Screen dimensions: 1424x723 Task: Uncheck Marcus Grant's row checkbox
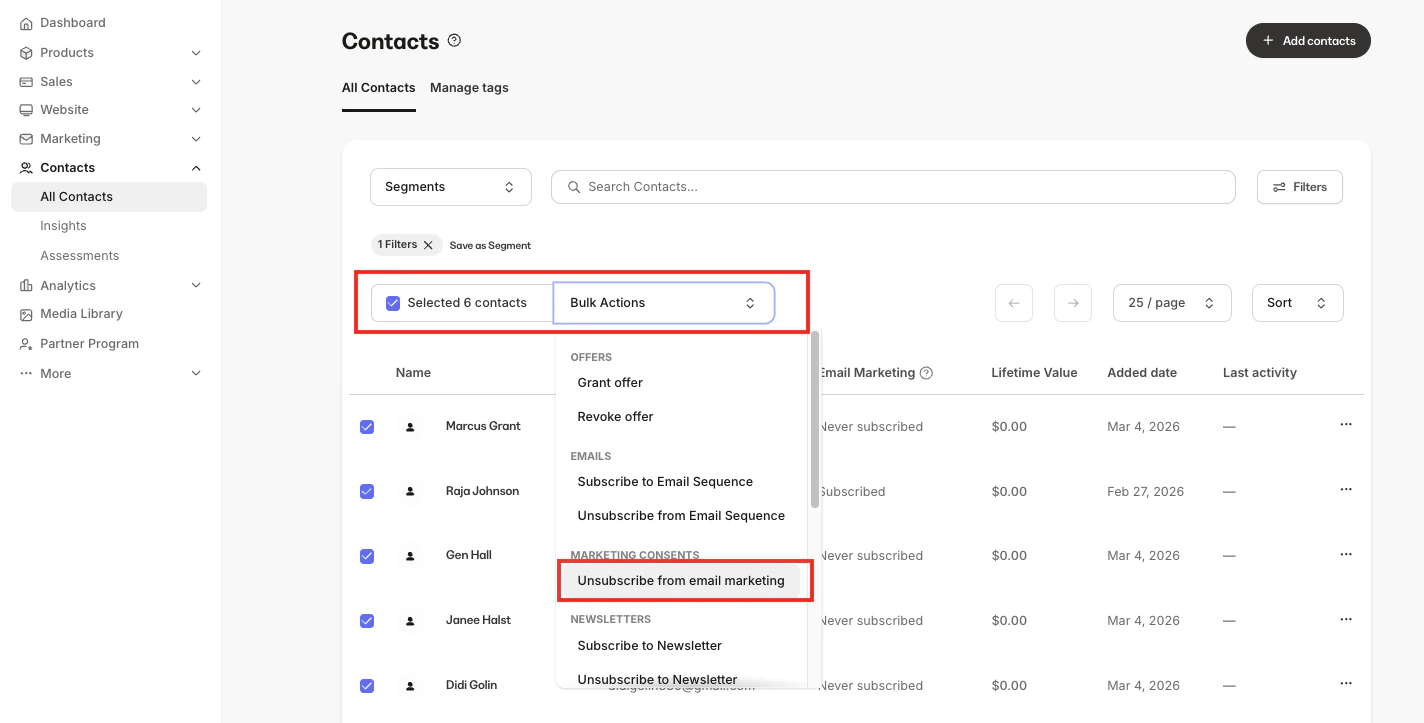point(367,426)
